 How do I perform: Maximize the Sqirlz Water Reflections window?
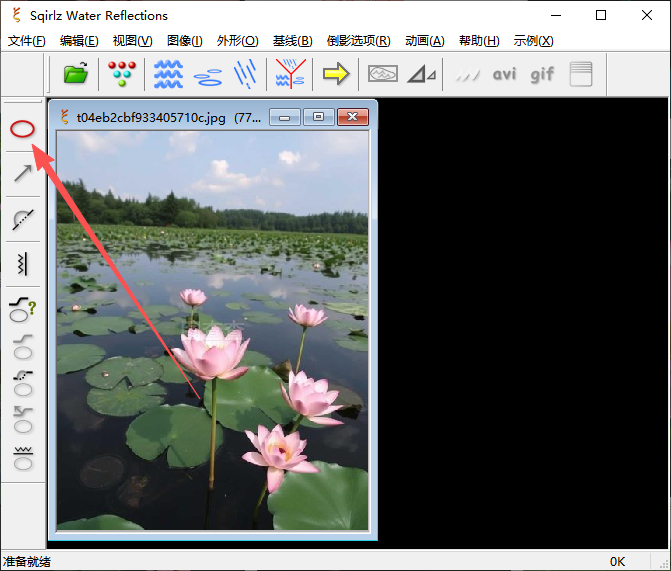pyautogui.click(x=601, y=15)
